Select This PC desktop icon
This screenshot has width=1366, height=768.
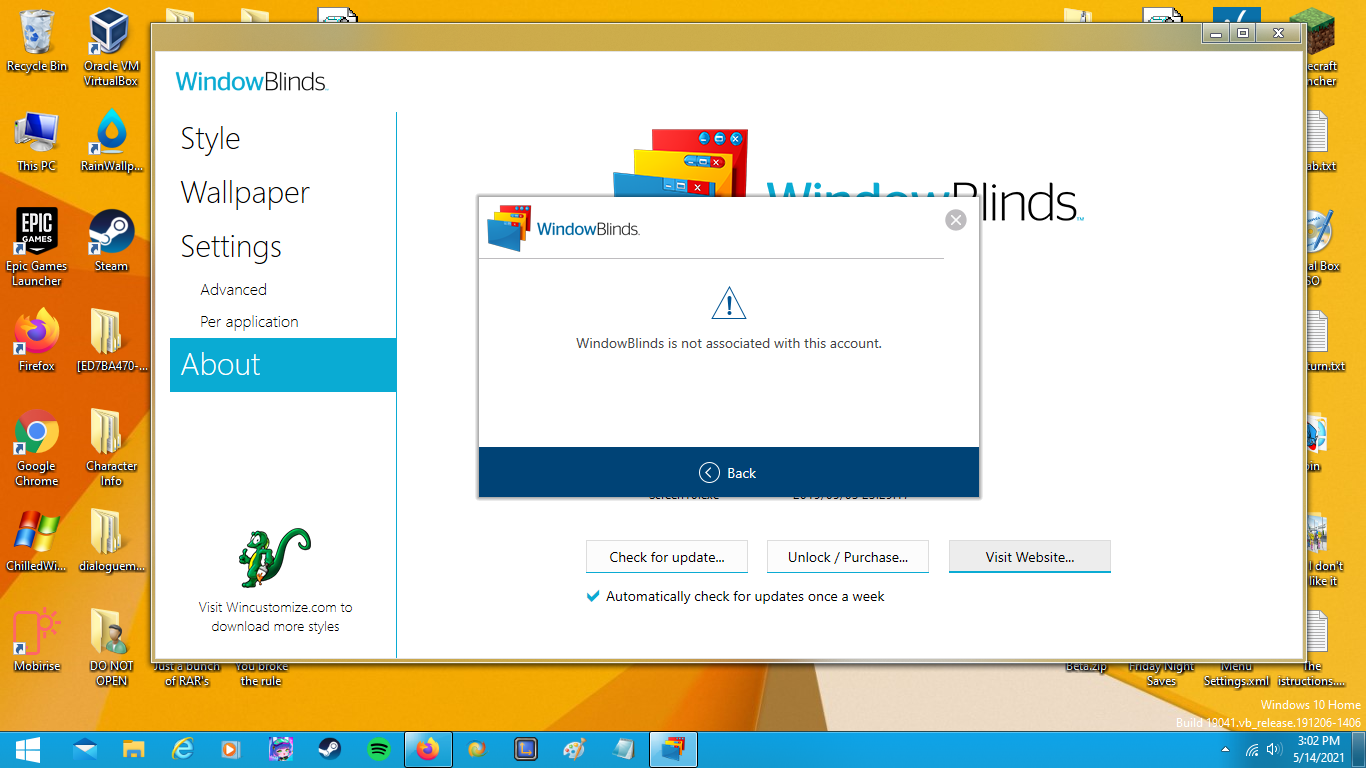[37, 141]
